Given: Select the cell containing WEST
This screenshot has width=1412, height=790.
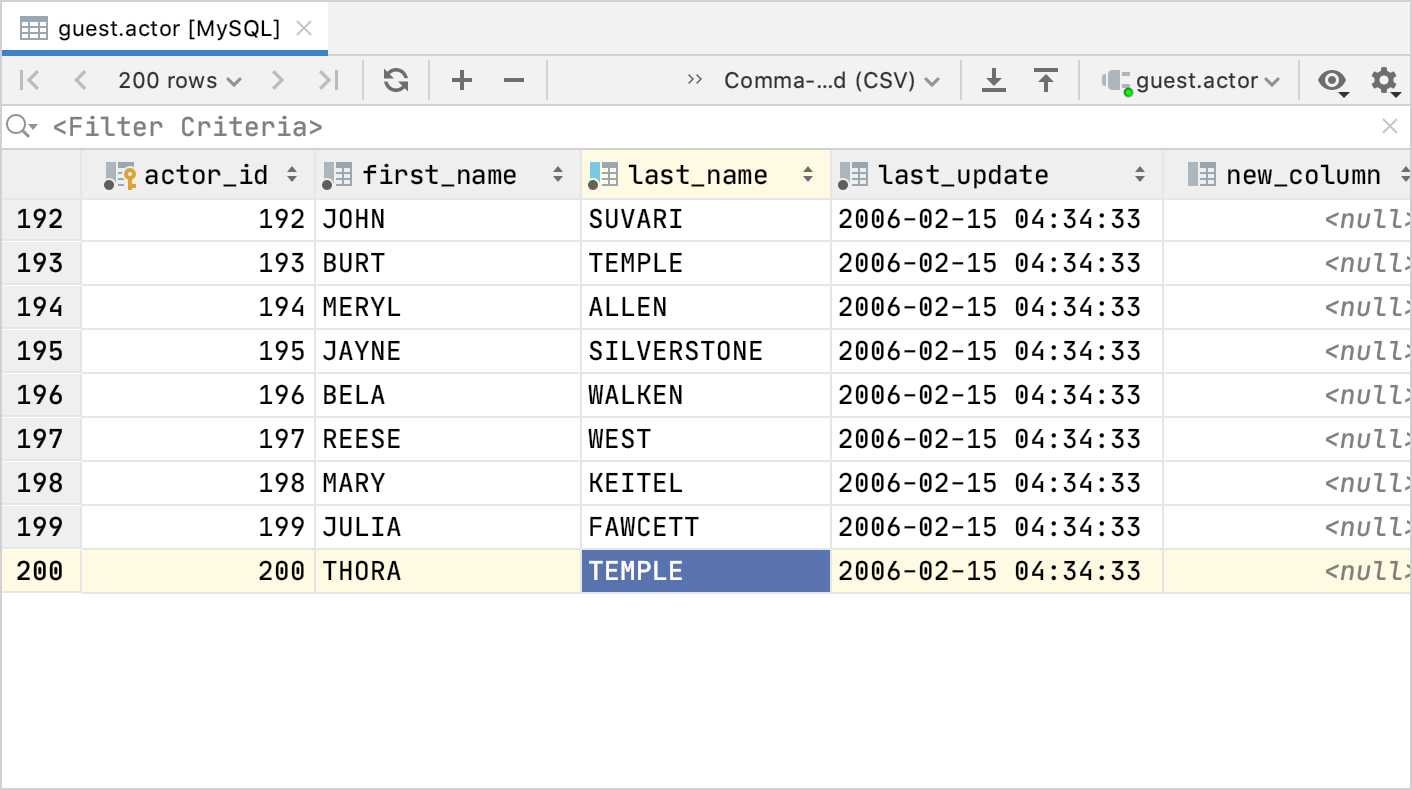Looking at the screenshot, I should pos(705,439).
